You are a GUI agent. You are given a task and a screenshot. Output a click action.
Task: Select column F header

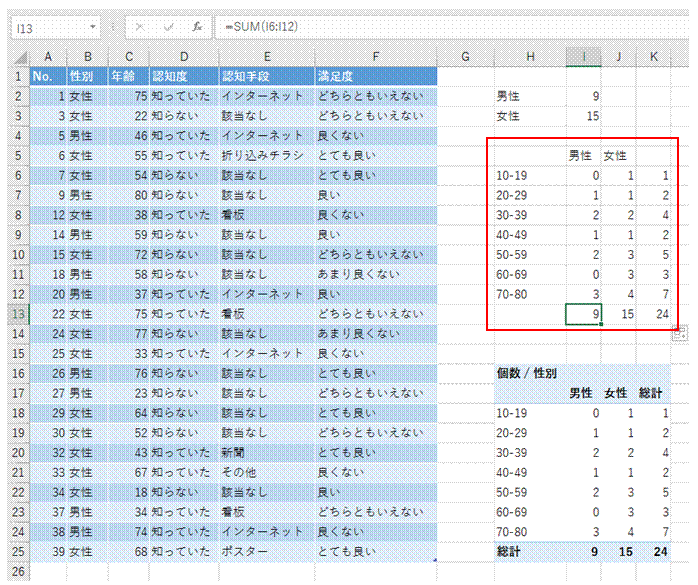pos(376,57)
